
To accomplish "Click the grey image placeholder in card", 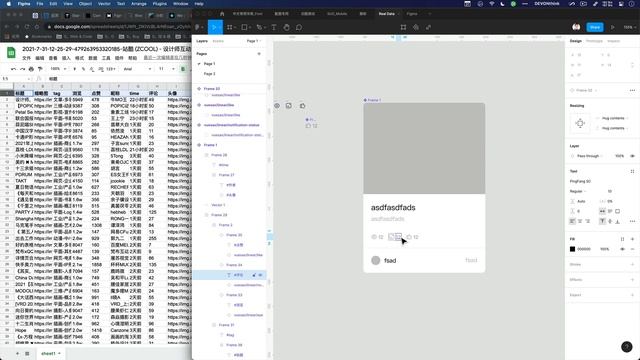I will (424, 149).
